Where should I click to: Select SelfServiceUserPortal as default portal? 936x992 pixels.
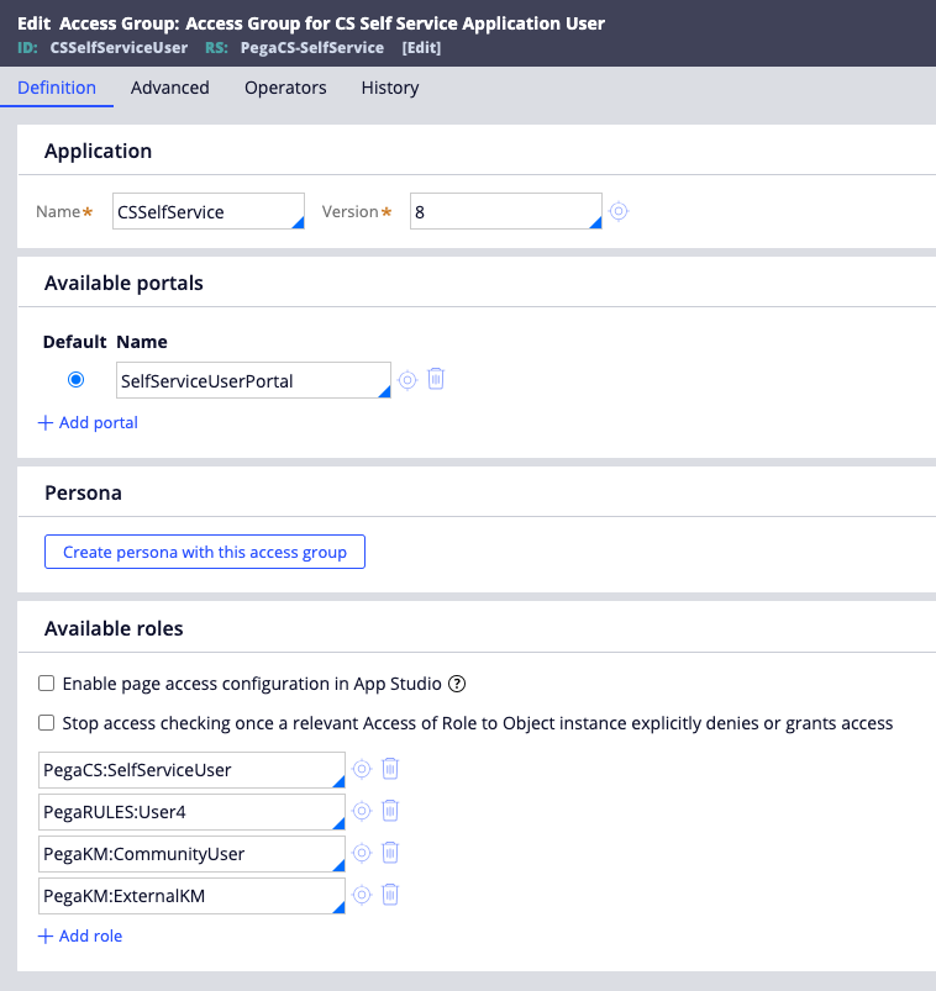click(76, 380)
